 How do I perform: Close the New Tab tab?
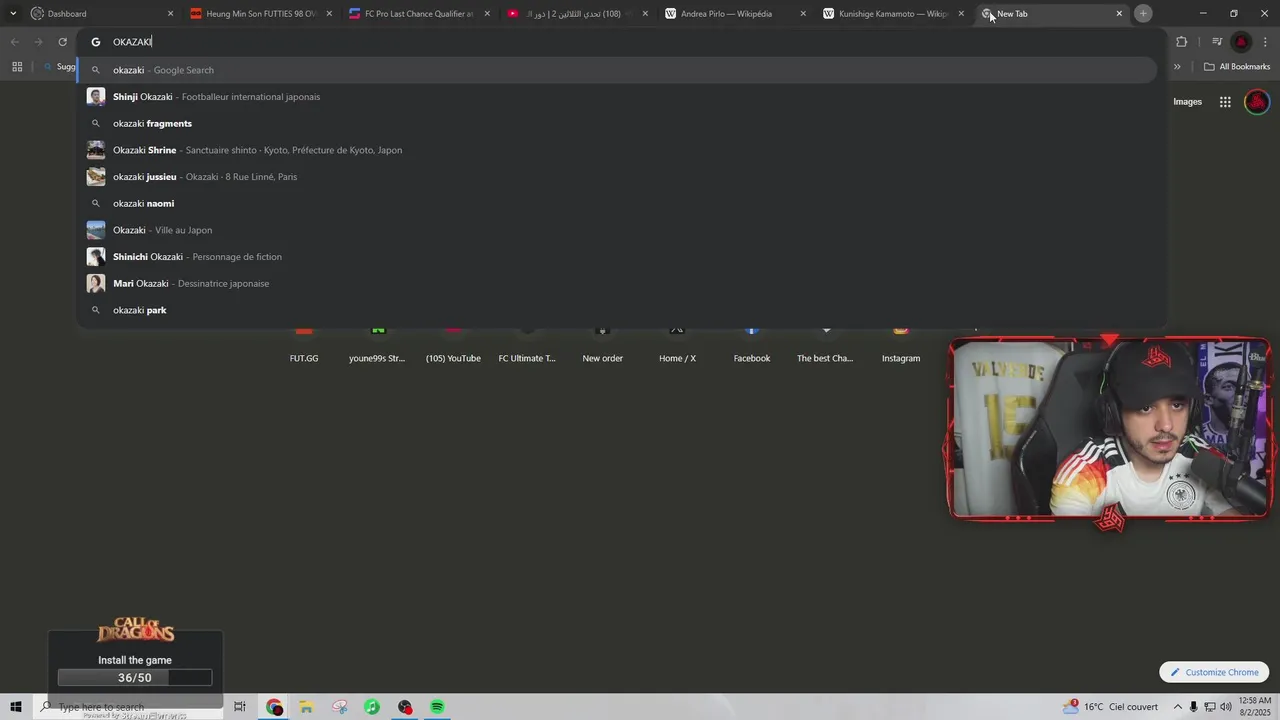[1119, 14]
